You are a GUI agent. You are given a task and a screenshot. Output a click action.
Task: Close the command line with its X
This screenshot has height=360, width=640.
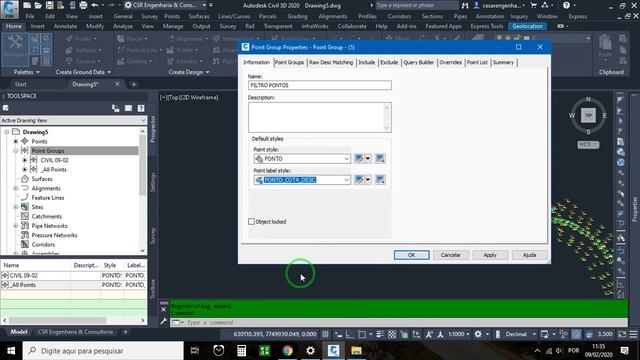[164, 309]
